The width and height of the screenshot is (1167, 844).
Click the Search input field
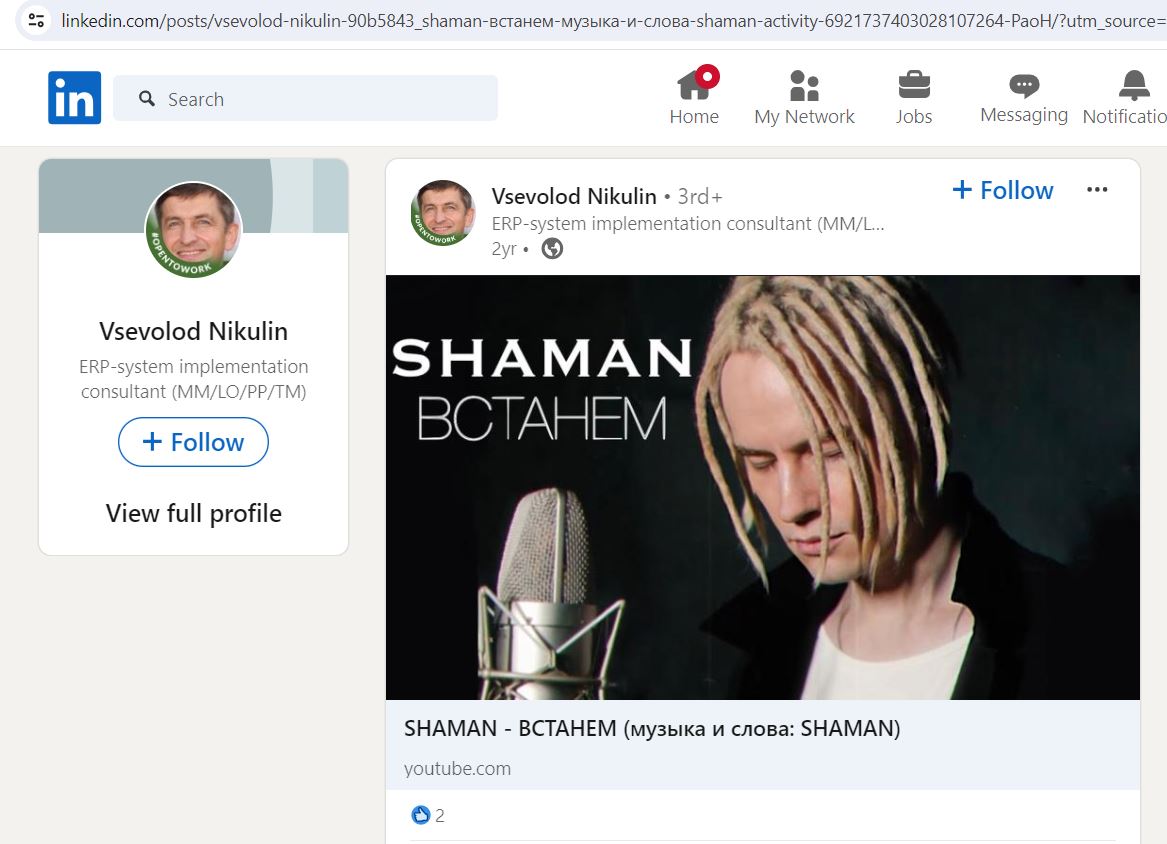[x=305, y=98]
